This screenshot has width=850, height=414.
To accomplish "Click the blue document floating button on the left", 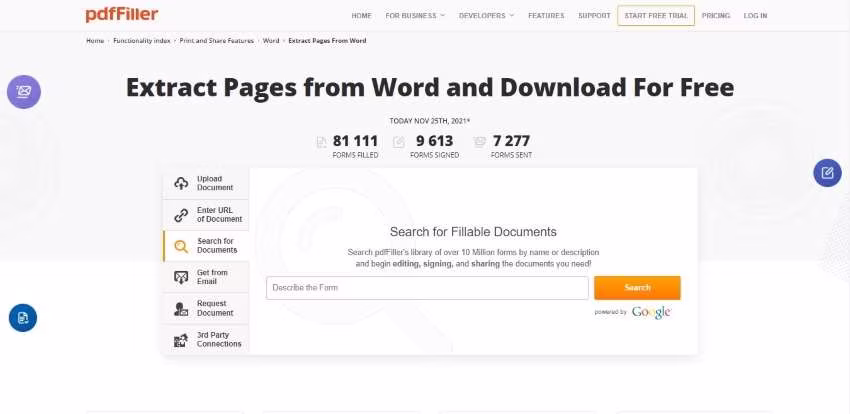I will pos(23,318).
